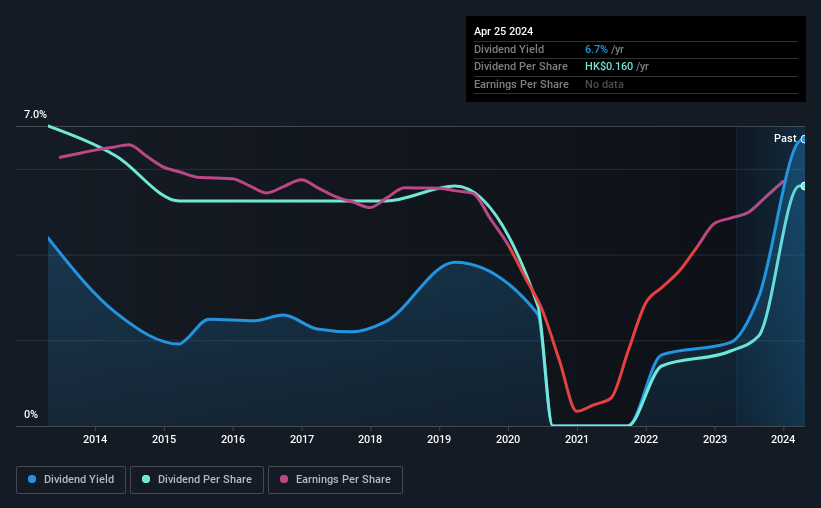Image resolution: width=821 pixels, height=508 pixels.
Task: Toggle the Earnings Per Share legend button
Action: click(335, 479)
